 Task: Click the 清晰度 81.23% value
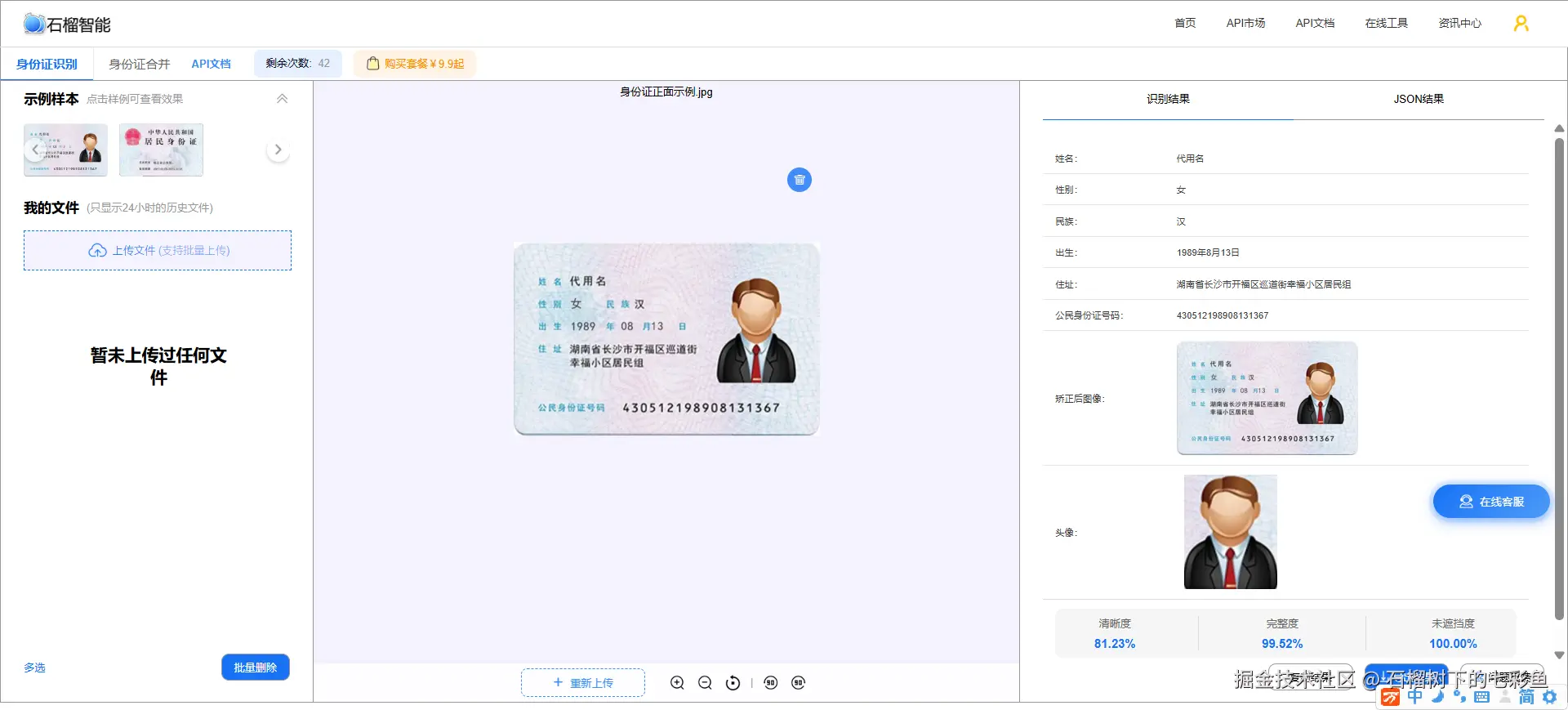click(1115, 644)
